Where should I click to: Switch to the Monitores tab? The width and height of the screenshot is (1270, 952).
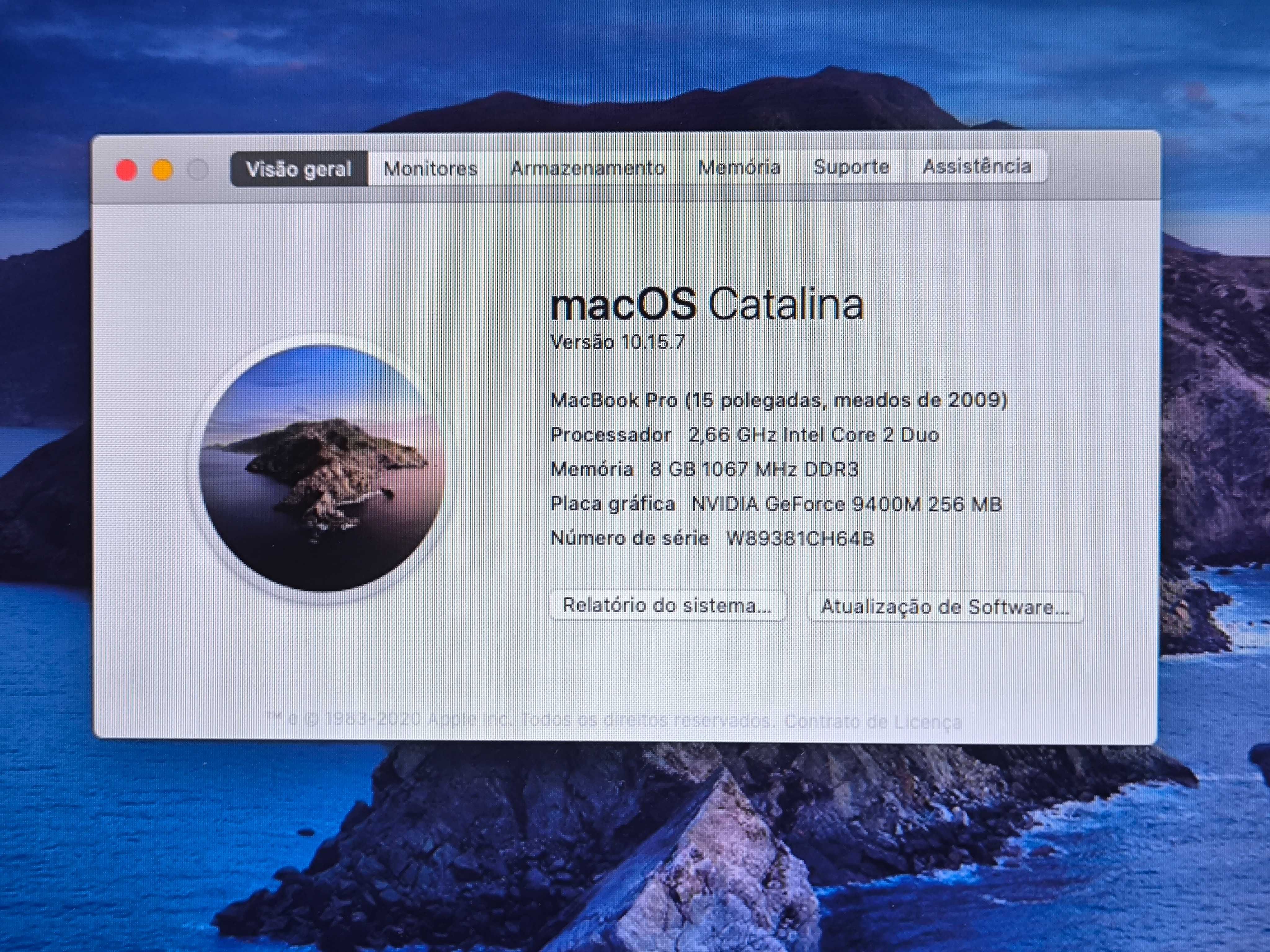click(x=431, y=168)
